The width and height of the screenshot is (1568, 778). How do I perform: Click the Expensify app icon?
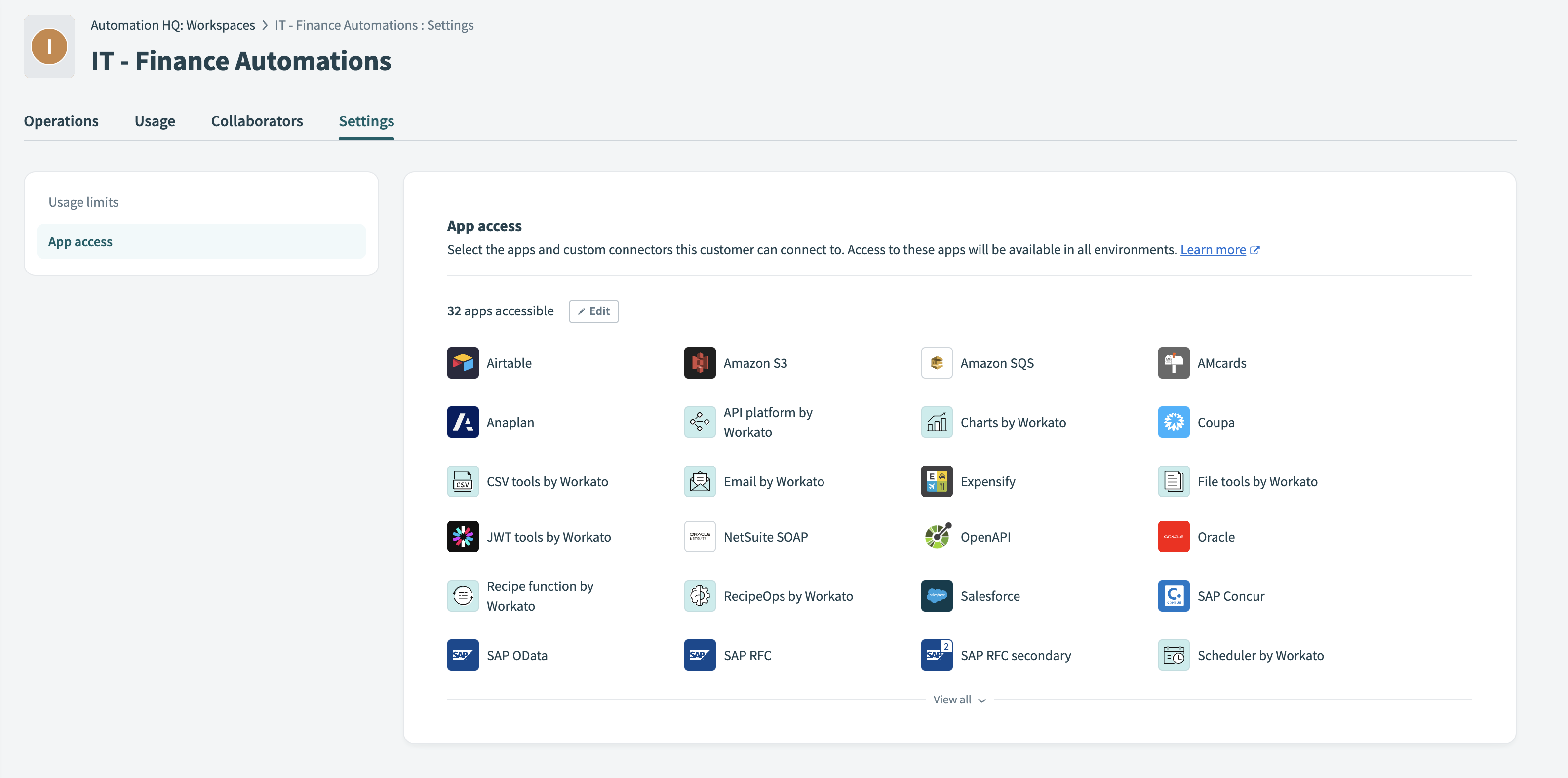pos(936,481)
